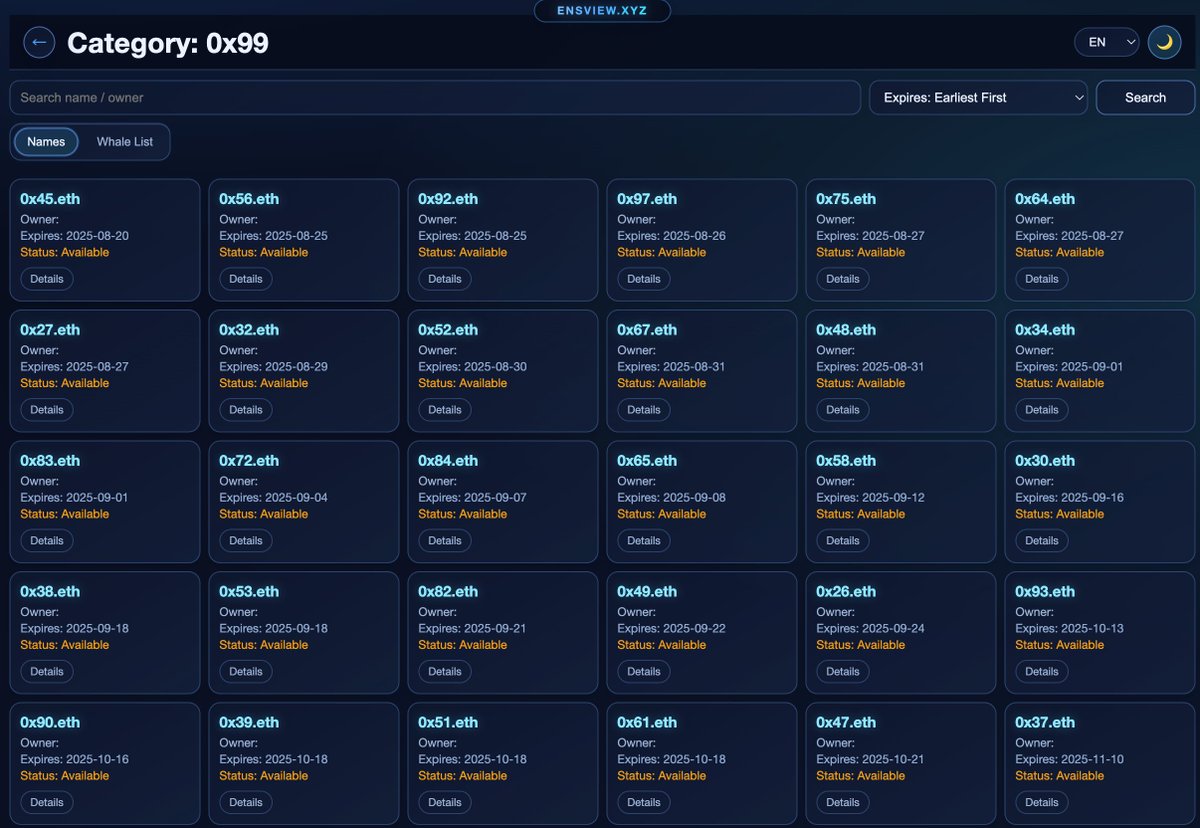Viewport: 1200px width, 828px height.
Task: Open Details for 0x82.eth
Action: tap(445, 672)
